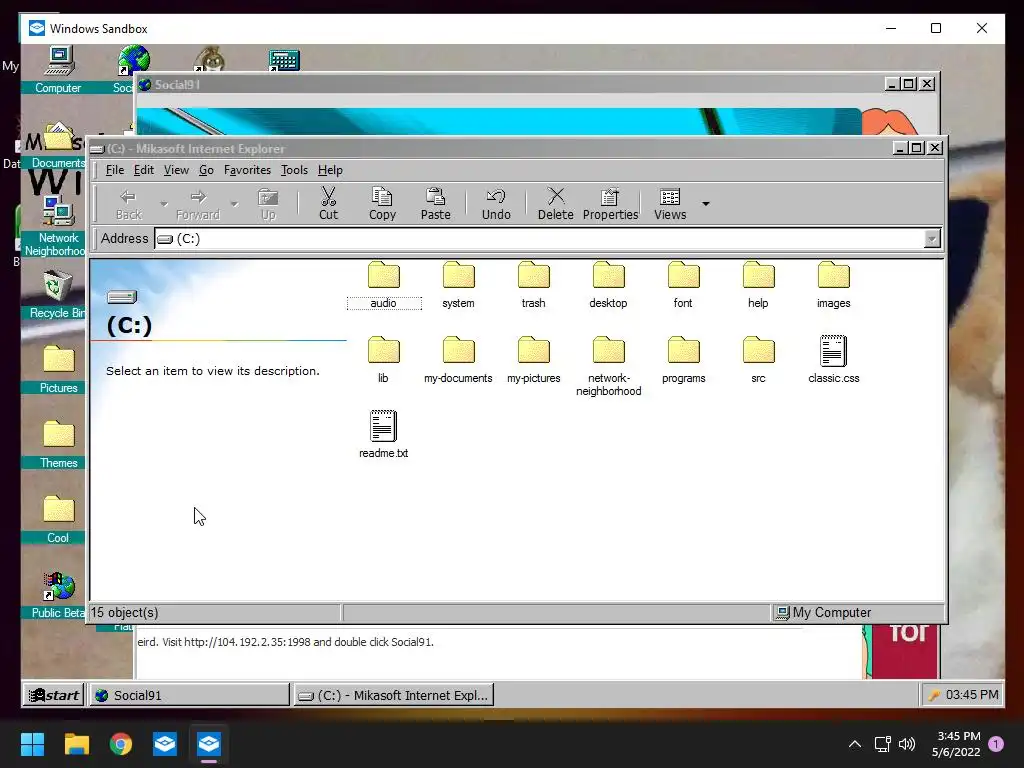This screenshot has width=1024, height=768.
Task: Click the Copy toolbar button
Action: click(382, 204)
